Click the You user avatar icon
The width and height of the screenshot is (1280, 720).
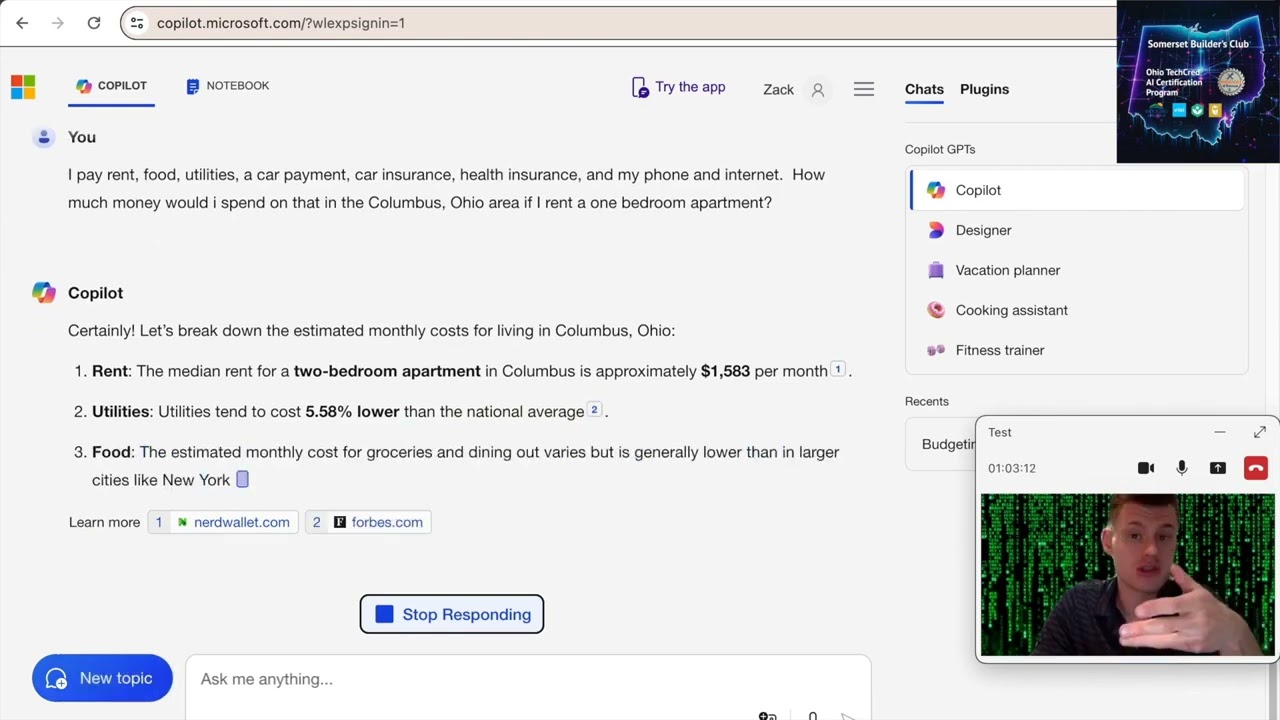[43, 137]
